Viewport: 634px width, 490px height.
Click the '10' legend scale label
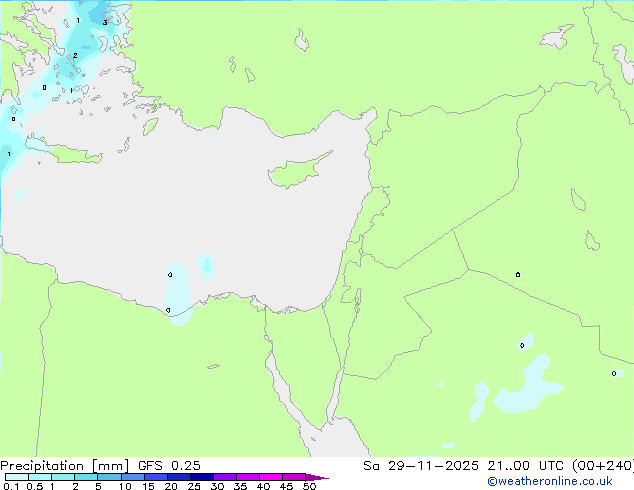(125, 486)
